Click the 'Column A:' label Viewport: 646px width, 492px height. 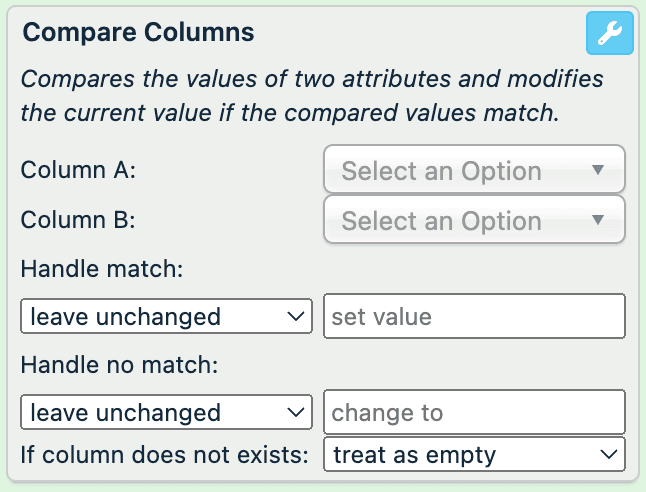(78, 170)
